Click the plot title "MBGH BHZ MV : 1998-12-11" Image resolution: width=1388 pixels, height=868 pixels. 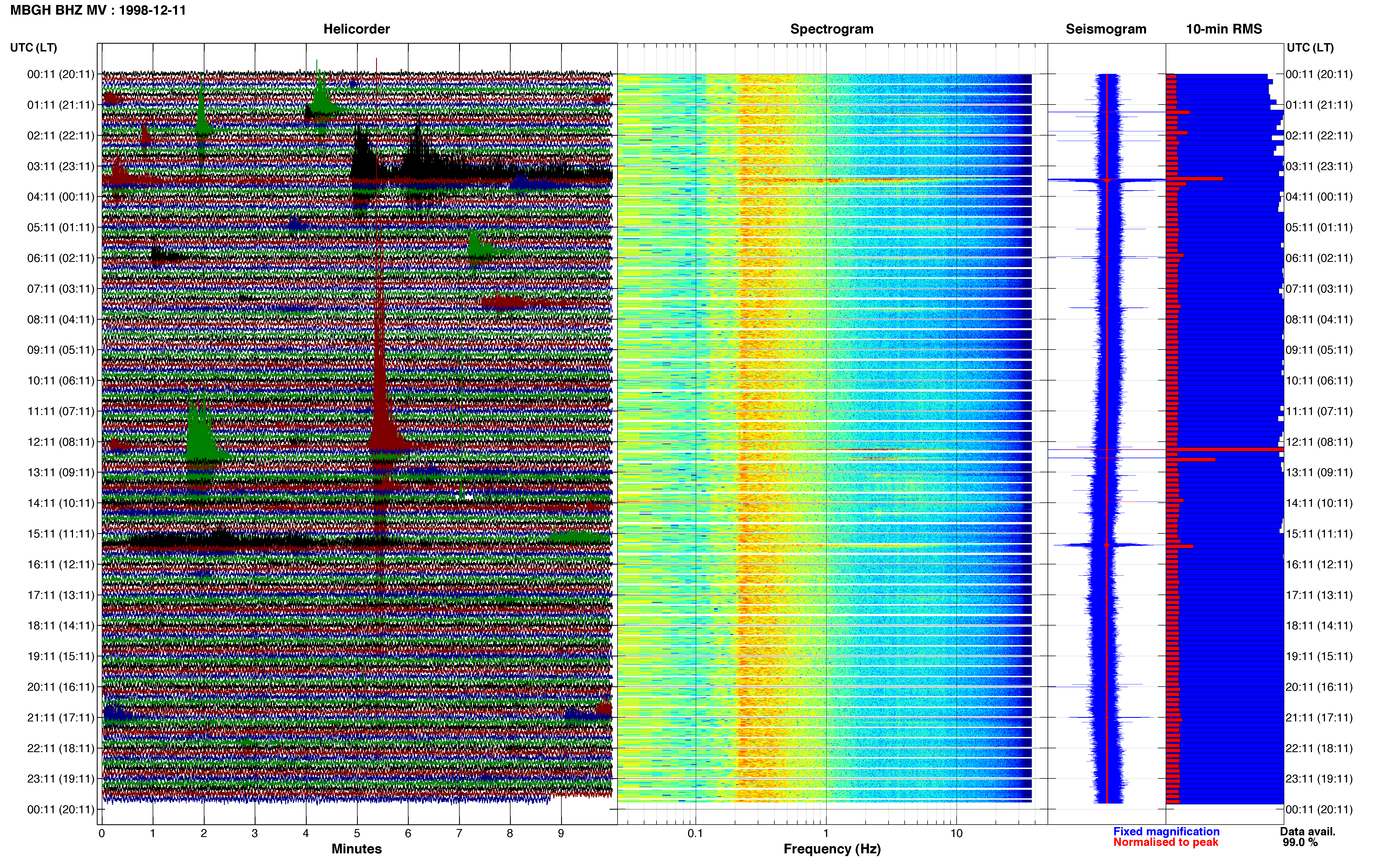click(x=98, y=10)
